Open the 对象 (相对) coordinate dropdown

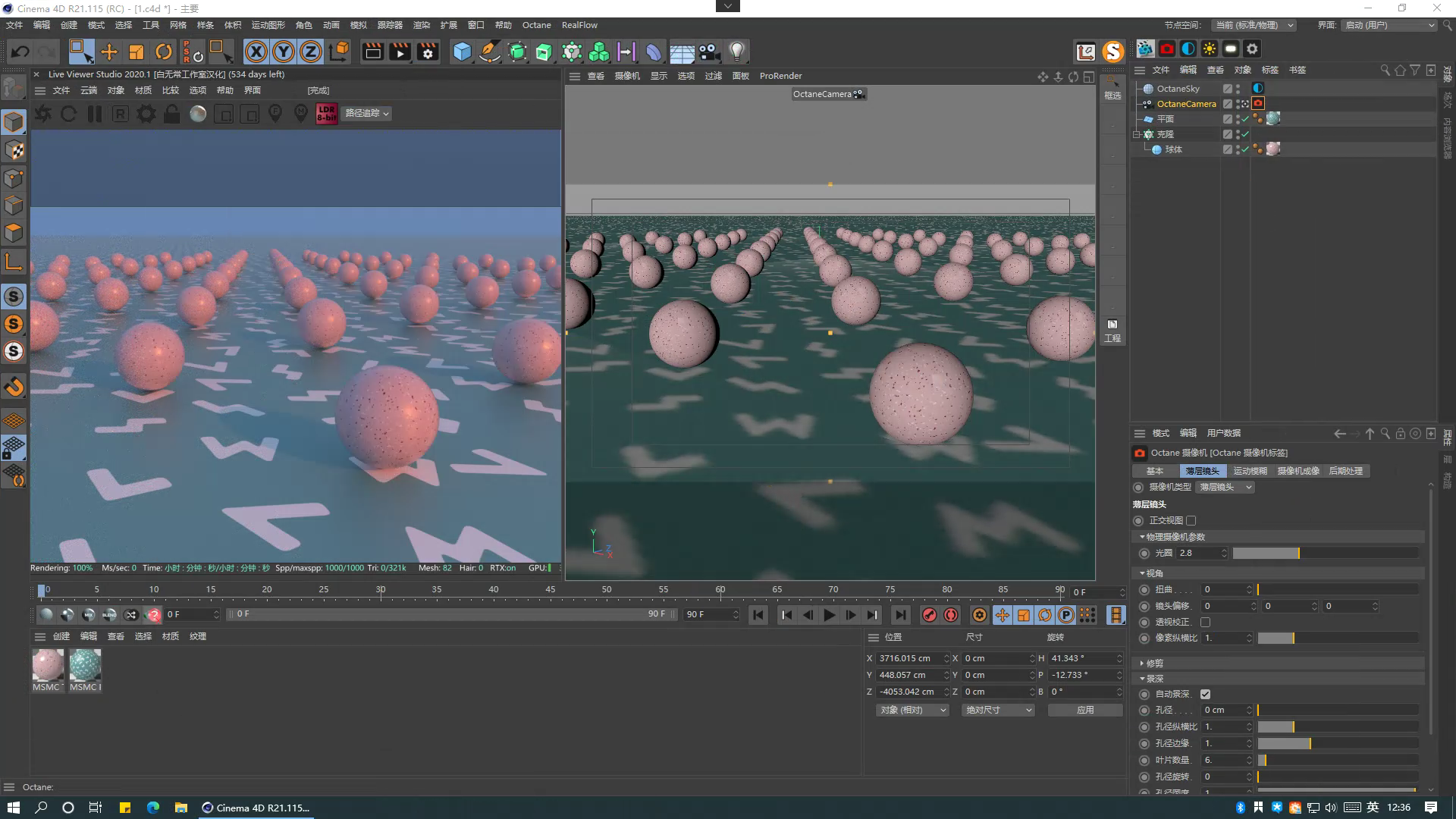[912, 711]
